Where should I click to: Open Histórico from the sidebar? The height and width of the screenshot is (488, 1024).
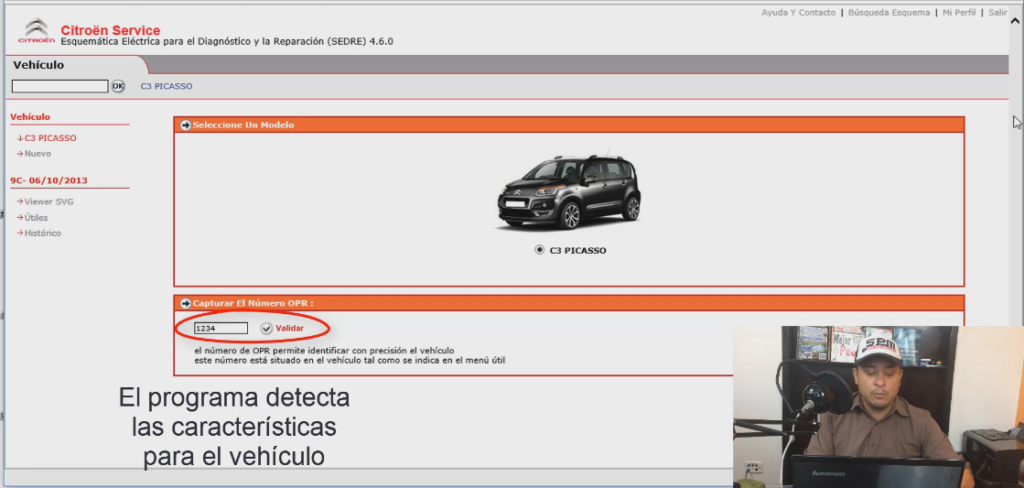point(42,233)
